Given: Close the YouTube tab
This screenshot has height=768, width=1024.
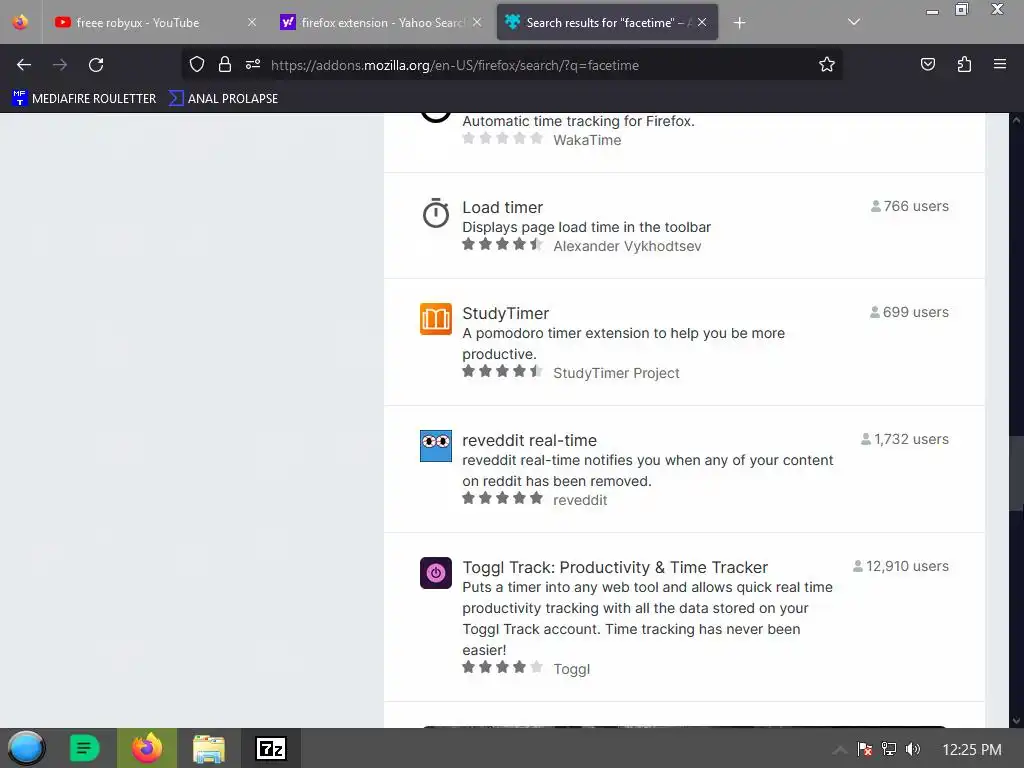Looking at the screenshot, I should click(x=252, y=22).
